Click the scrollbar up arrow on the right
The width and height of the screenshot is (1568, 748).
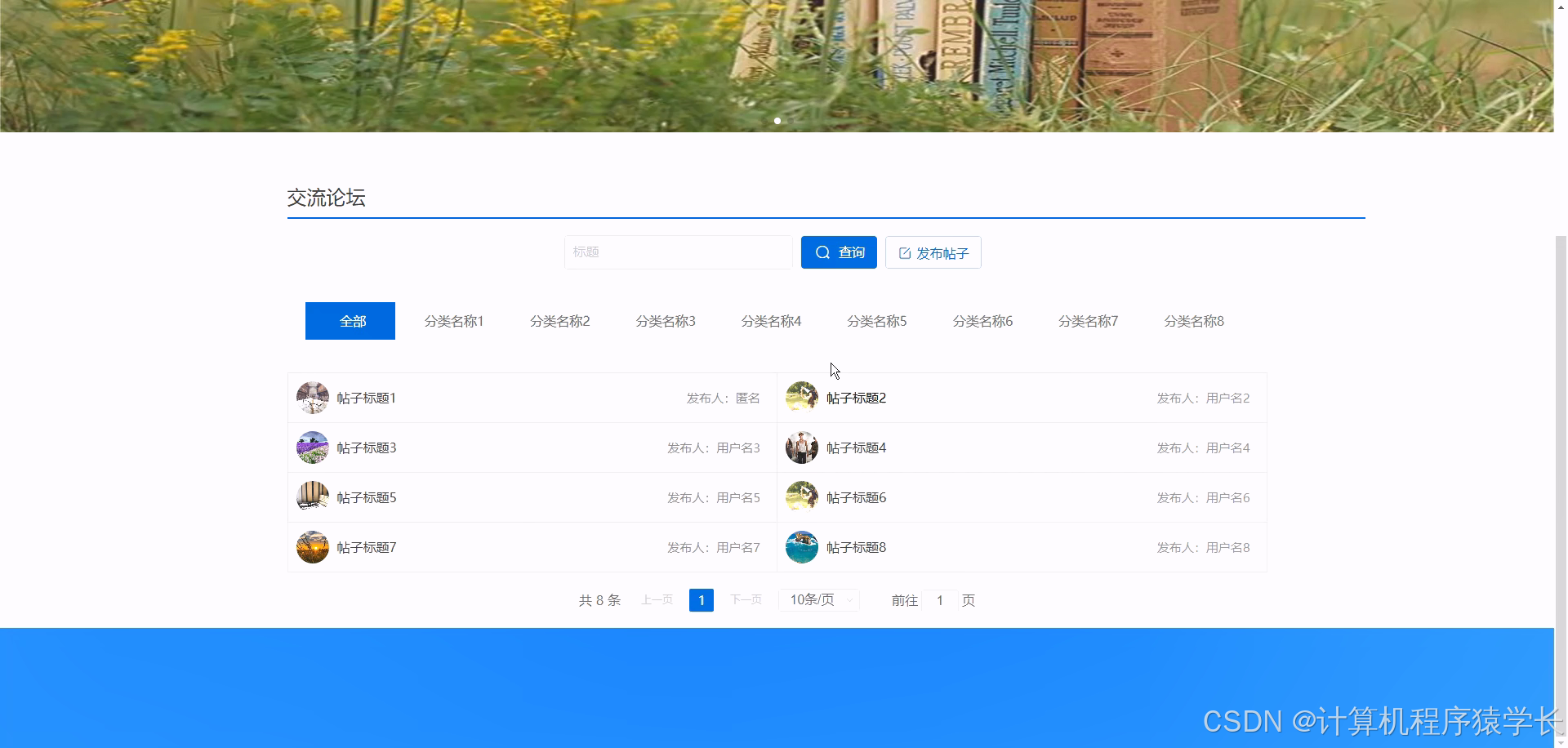pyautogui.click(x=1560, y=7)
